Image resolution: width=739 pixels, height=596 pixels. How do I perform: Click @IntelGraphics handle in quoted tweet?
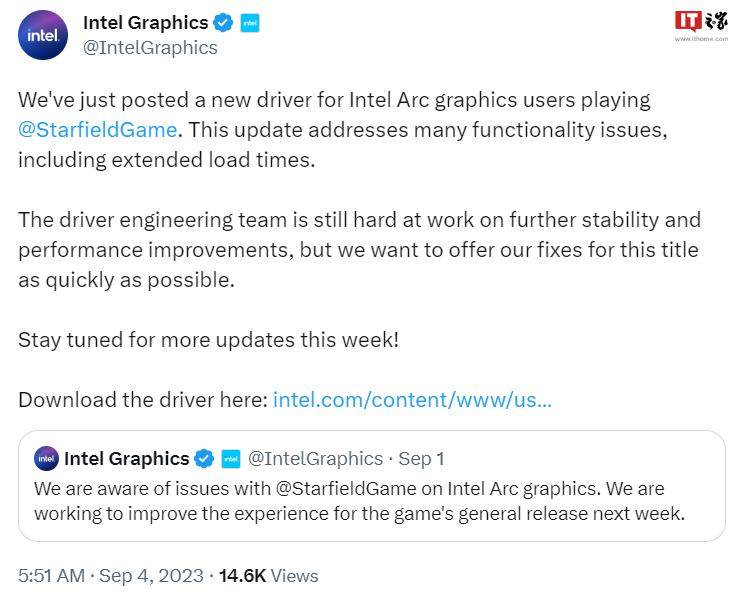[314, 459]
